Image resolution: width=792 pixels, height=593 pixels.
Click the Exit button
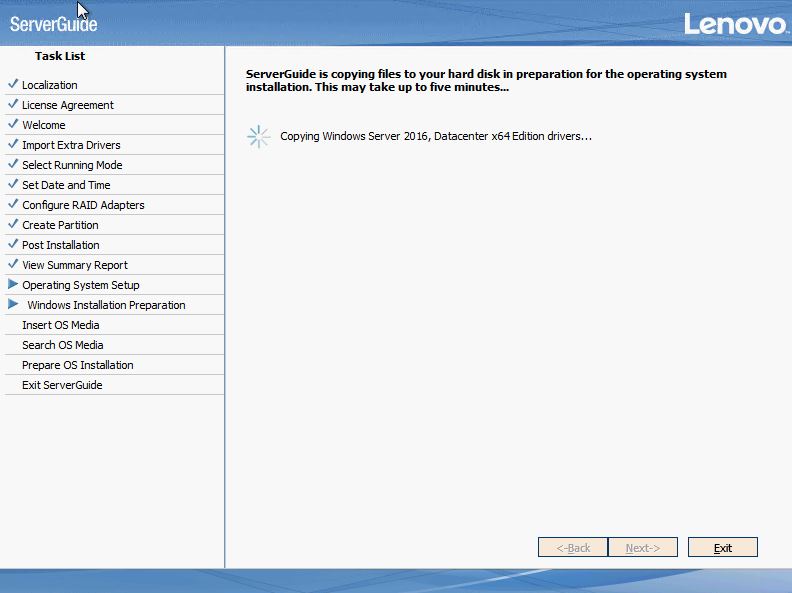pos(722,548)
